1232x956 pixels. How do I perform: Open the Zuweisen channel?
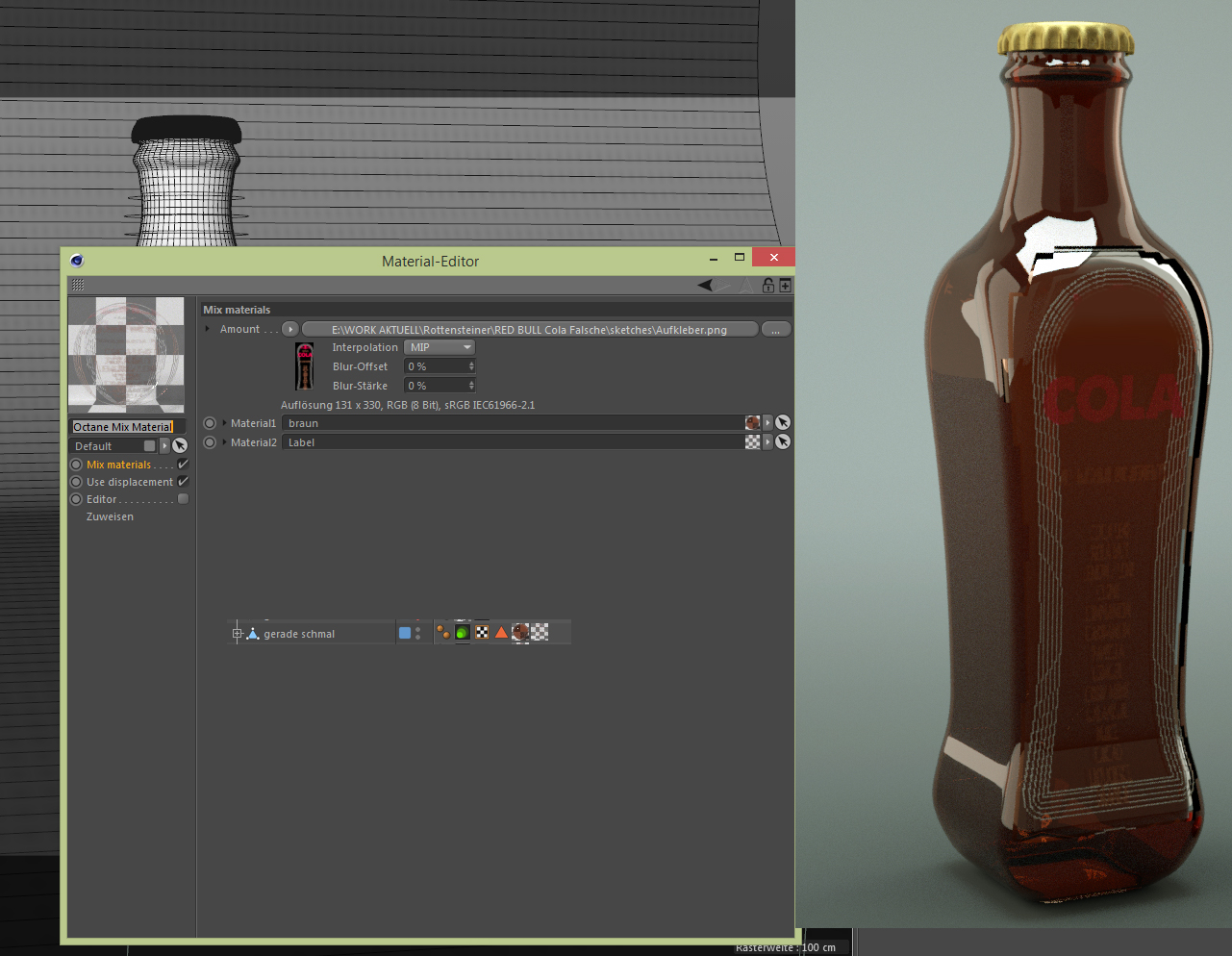pos(110,516)
